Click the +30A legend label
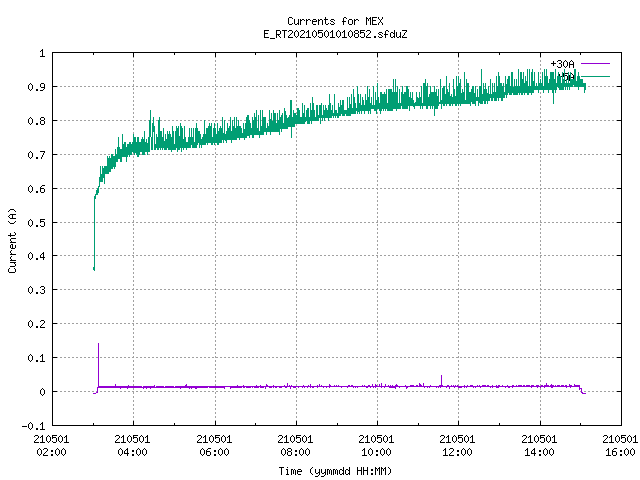 click(x=562, y=64)
